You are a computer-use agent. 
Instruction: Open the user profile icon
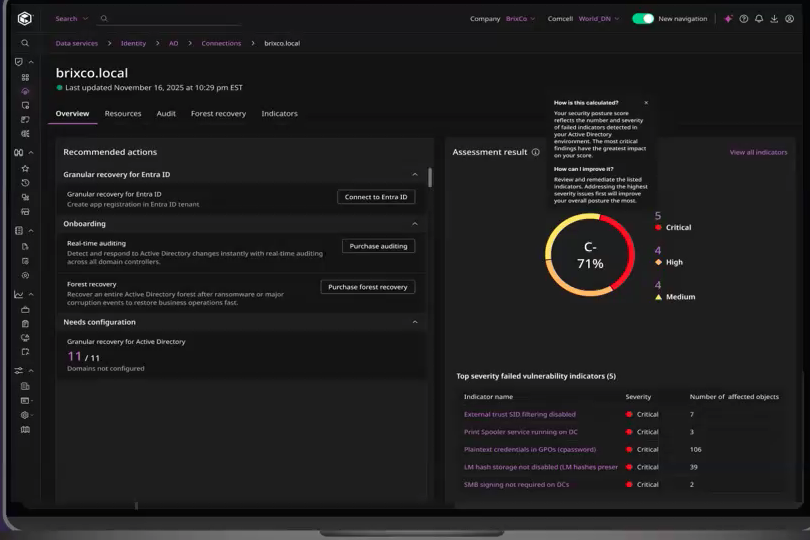[789, 19]
